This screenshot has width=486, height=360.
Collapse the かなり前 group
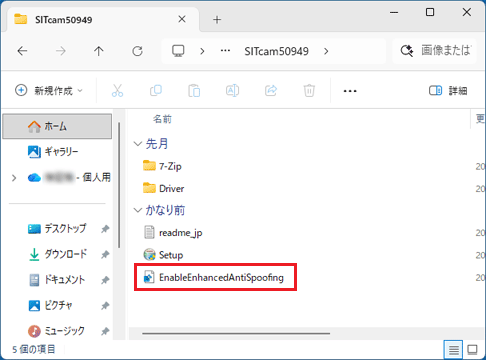[138, 210]
